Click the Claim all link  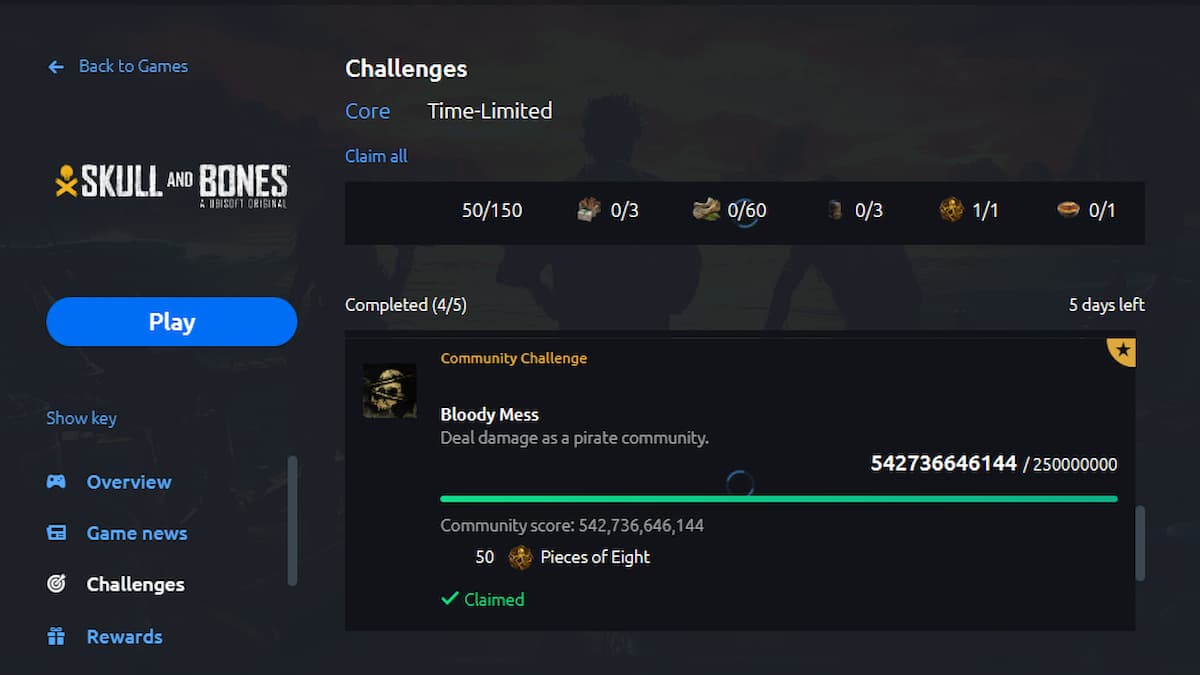tap(376, 156)
